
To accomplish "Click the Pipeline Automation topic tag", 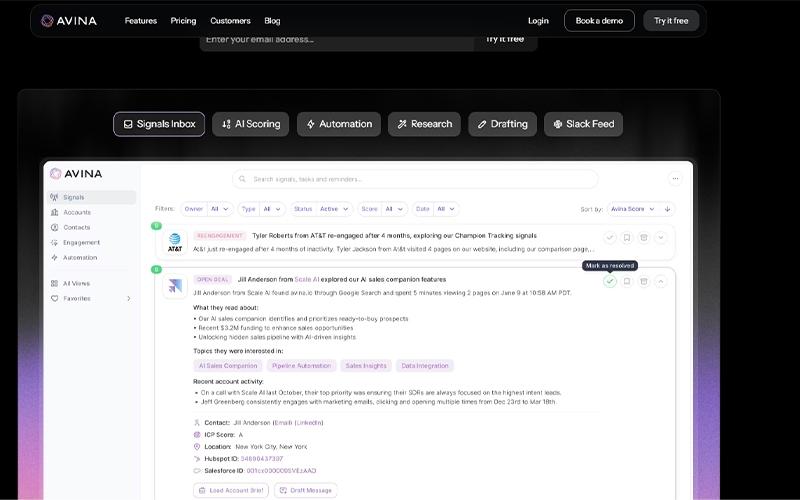I will (x=302, y=366).
